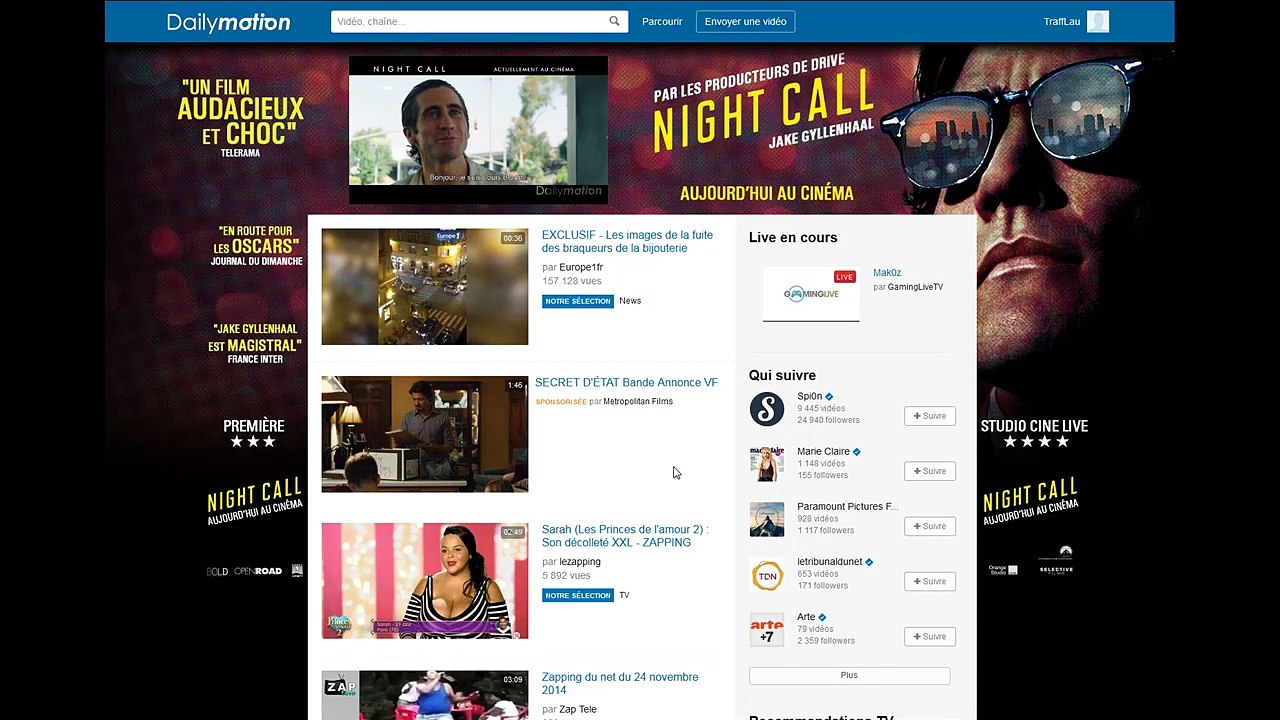The width and height of the screenshot is (1280, 720).
Task: Follow Paramount Pictures with Suivre button
Action: click(930, 526)
